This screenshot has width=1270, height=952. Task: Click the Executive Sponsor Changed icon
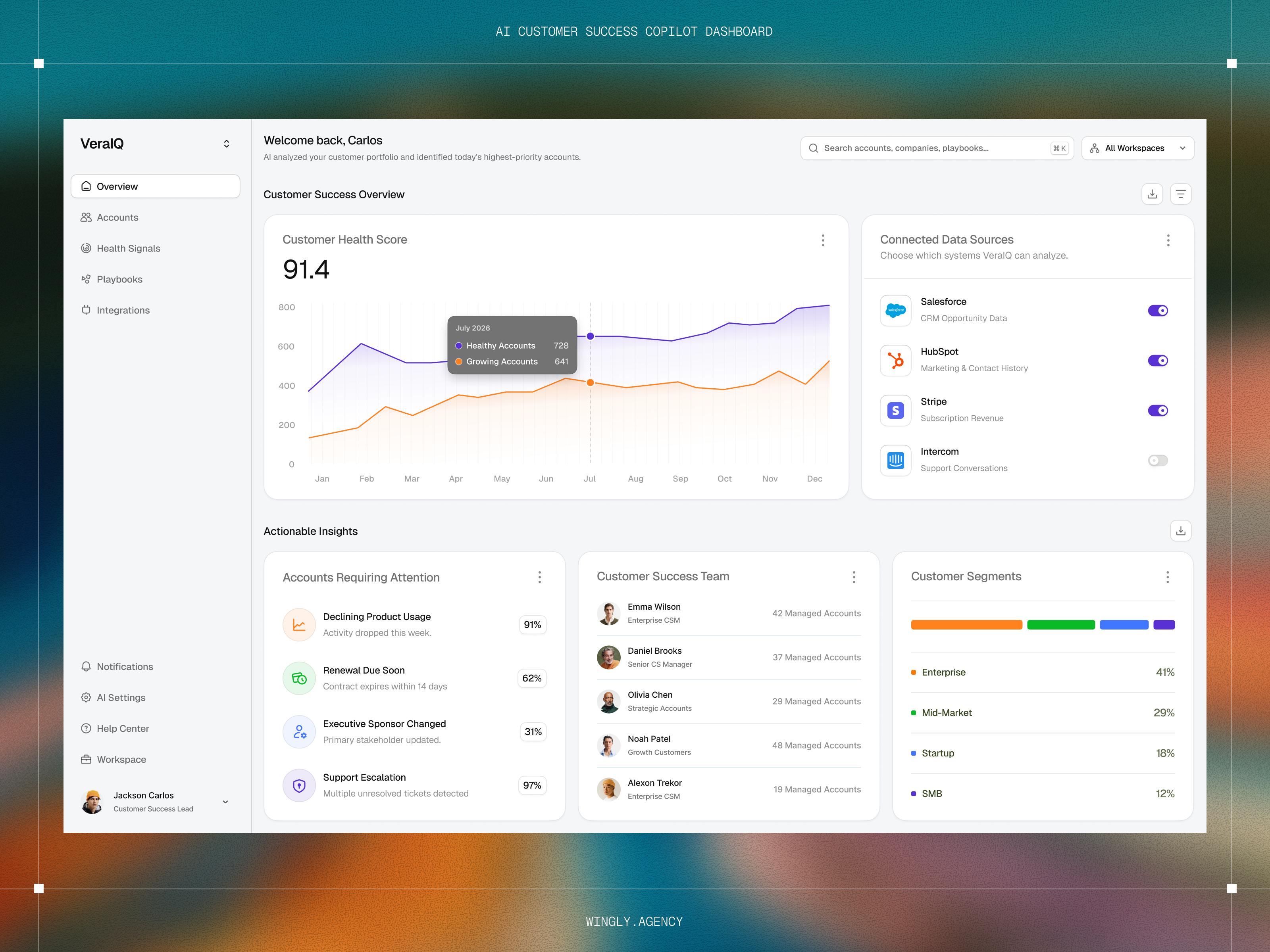point(299,731)
